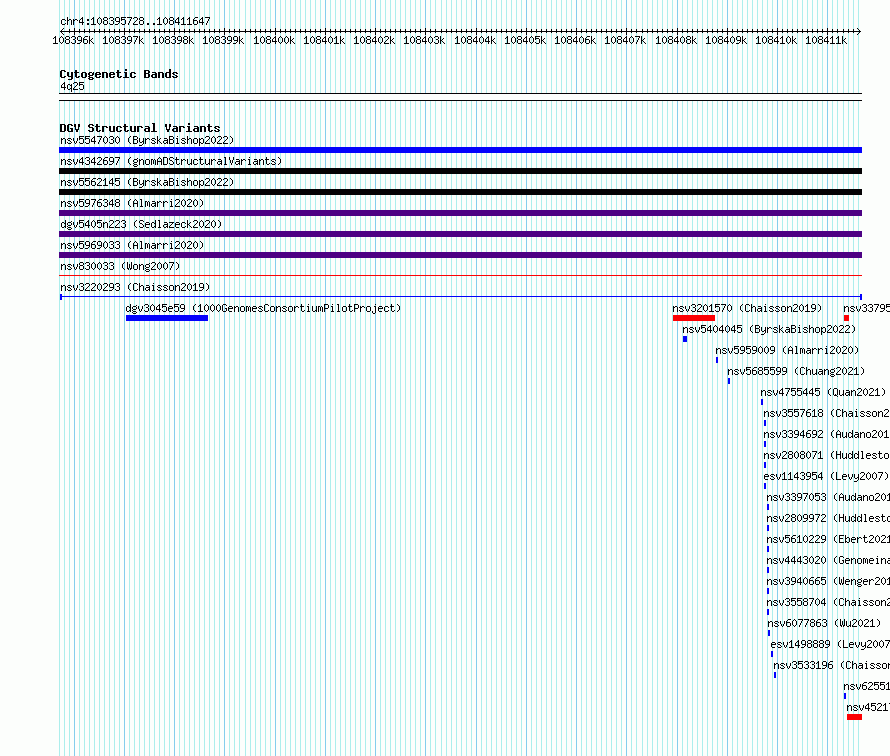Open variant esv1143954 (Levy2007) label
Screen dimensions: 890x756
pyautogui.click(x=826, y=476)
